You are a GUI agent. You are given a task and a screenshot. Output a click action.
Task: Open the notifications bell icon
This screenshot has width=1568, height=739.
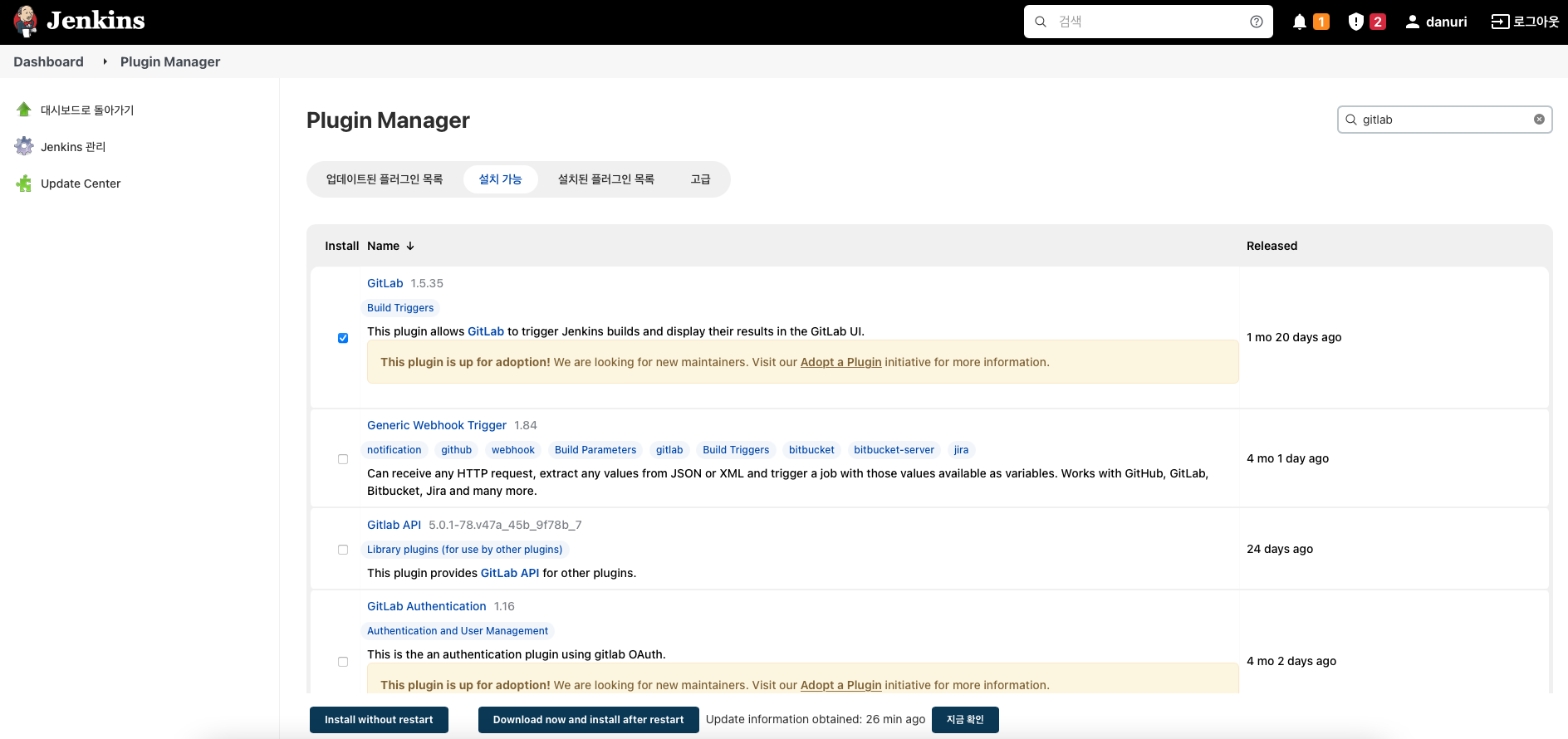pos(1300,22)
